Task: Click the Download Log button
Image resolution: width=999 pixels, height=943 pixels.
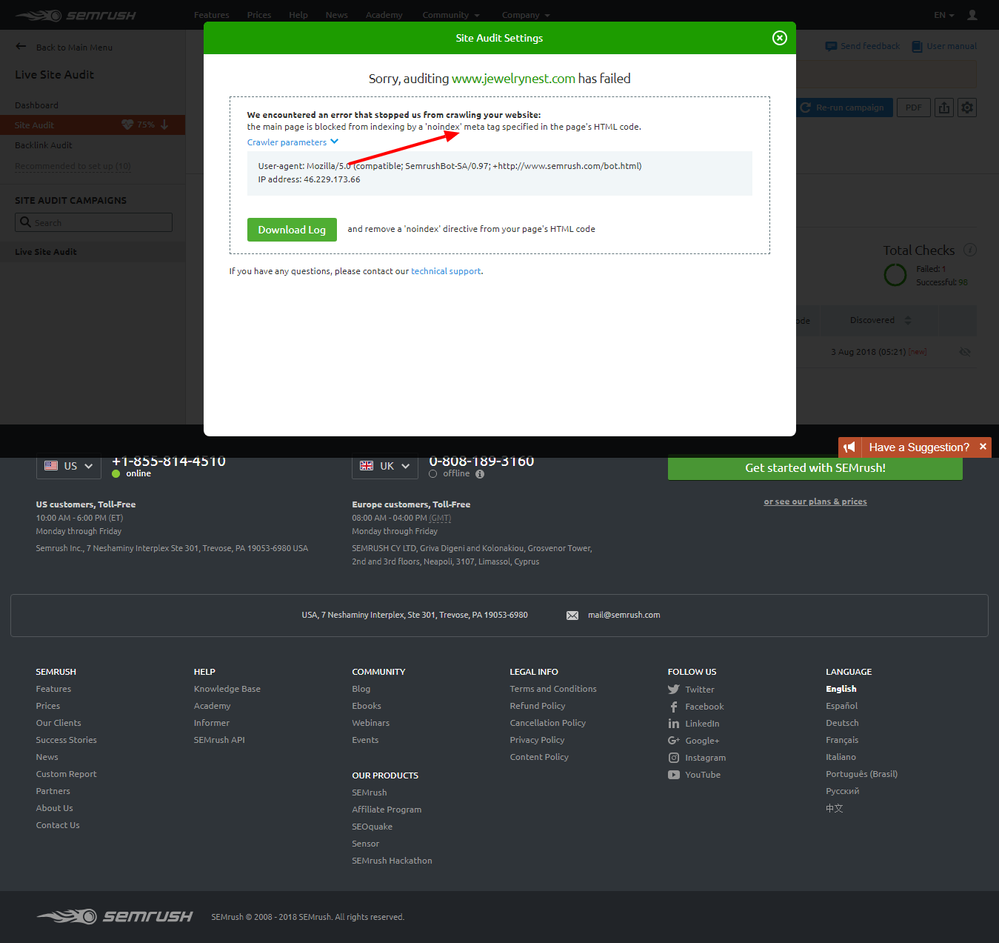Action: 292,229
